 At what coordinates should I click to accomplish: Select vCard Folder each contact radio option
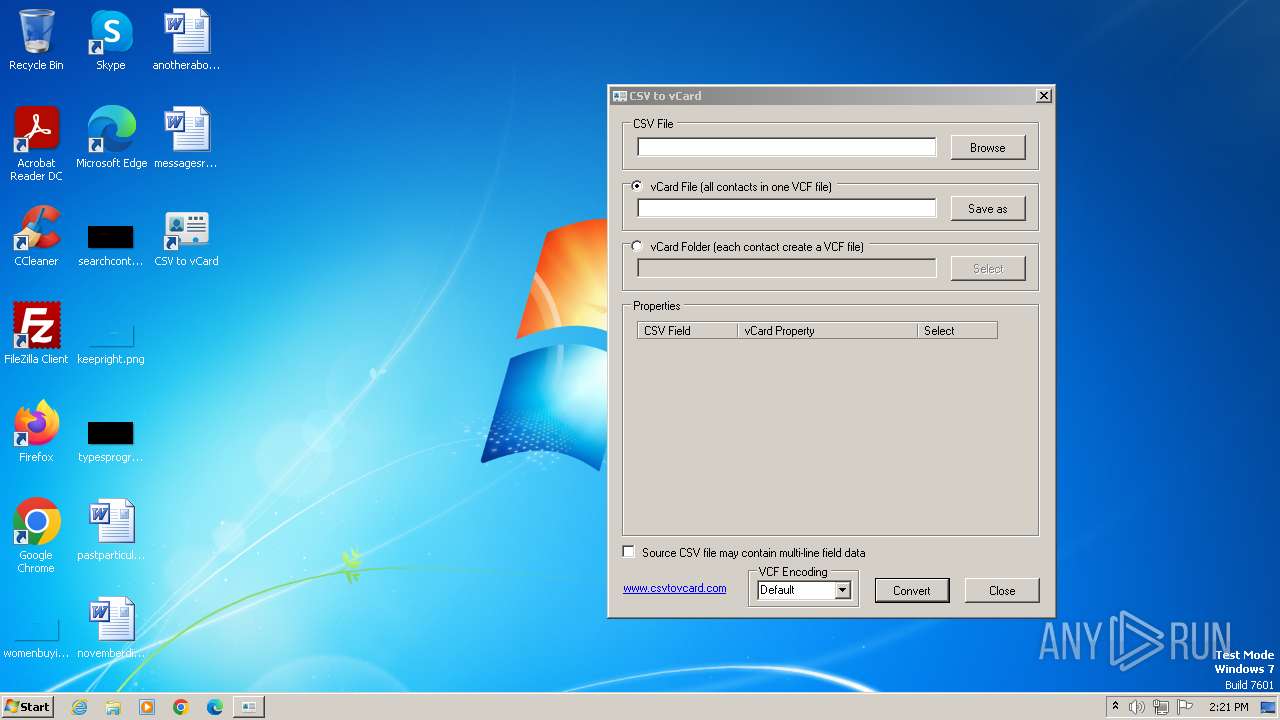pos(637,246)
